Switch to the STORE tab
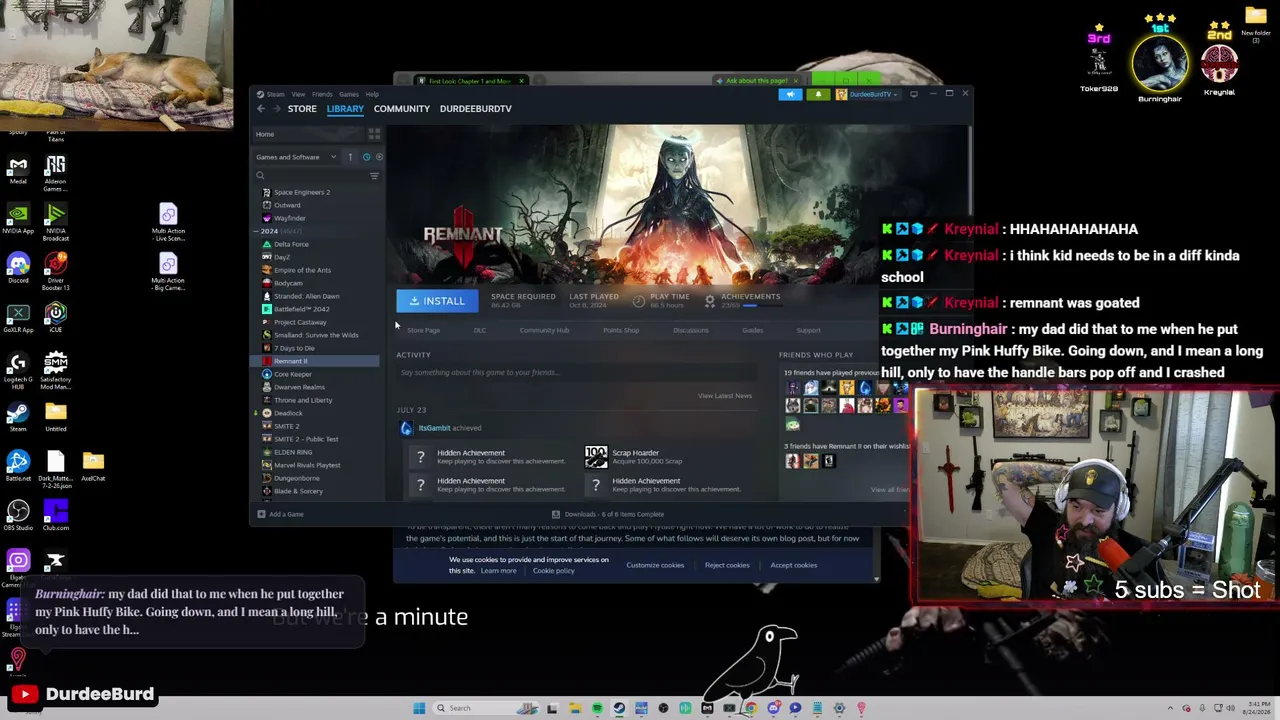 click(302, 109)
